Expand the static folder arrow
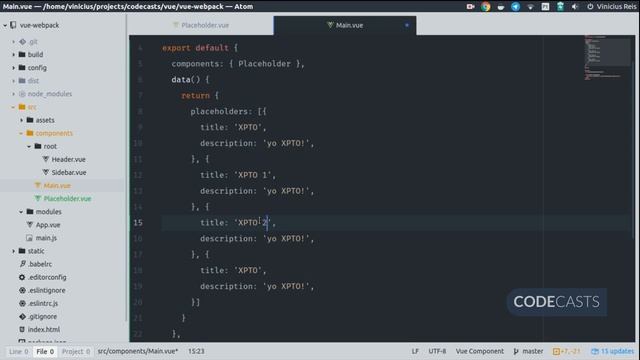640x360 pixels. tap(13, 251)
